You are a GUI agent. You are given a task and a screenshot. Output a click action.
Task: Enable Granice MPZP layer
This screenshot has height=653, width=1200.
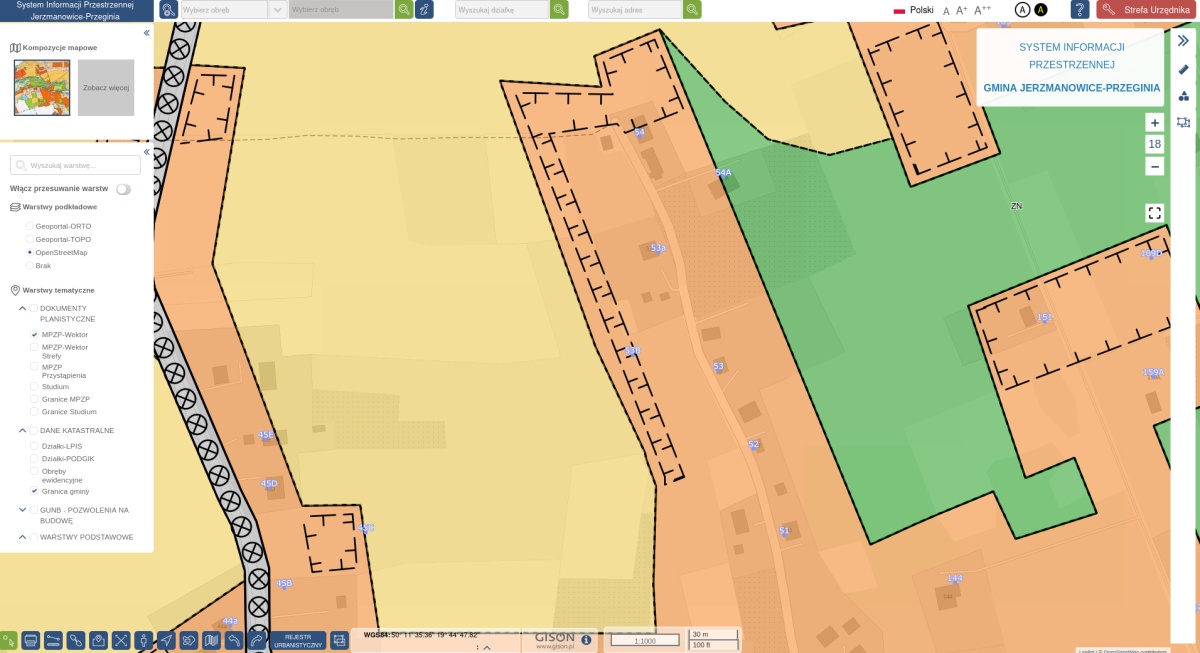[x=34, y=399]
